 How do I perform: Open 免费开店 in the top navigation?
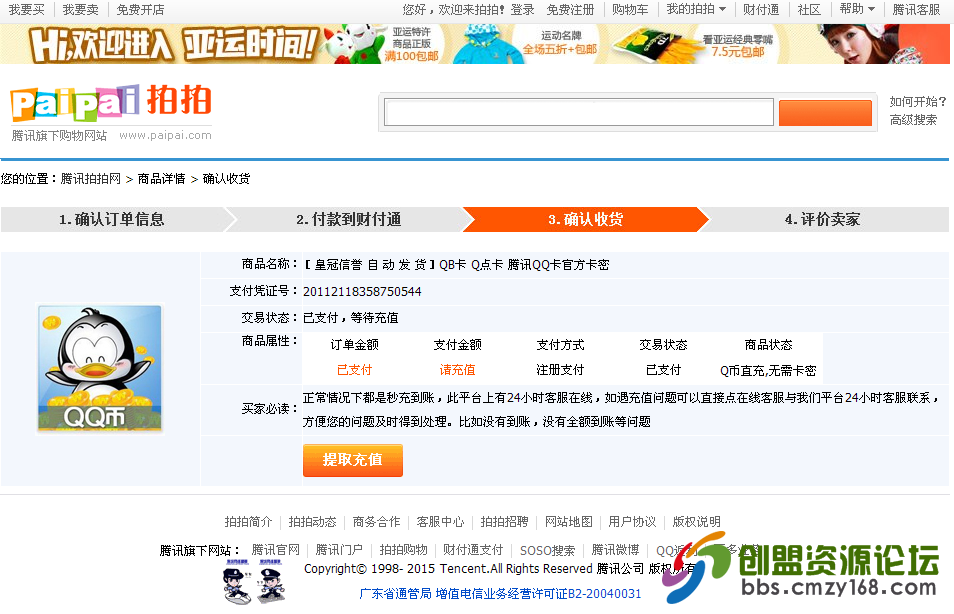point(141,10)
